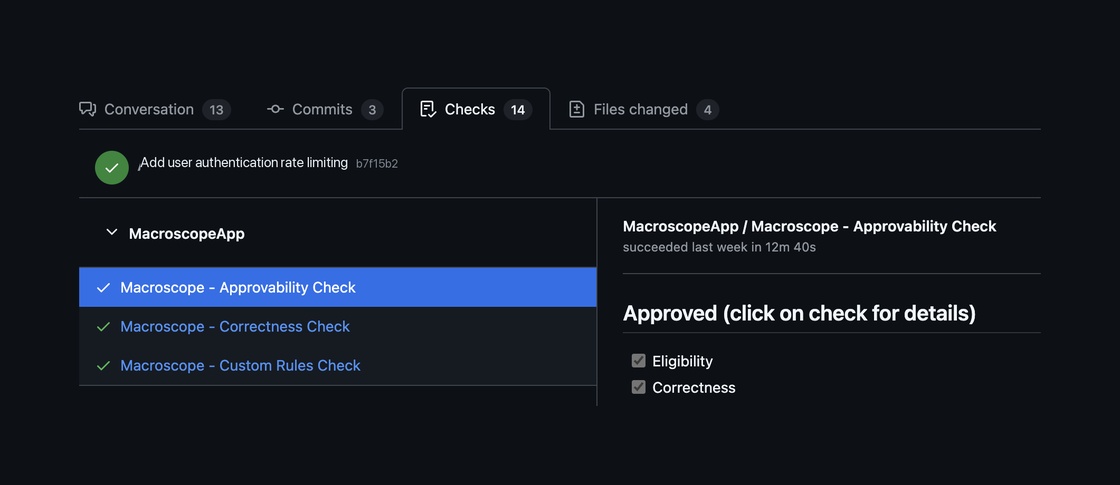This screenshot has width=1120, height=485.
Task: Open the Conversation tab
Action: pos(149,110)
